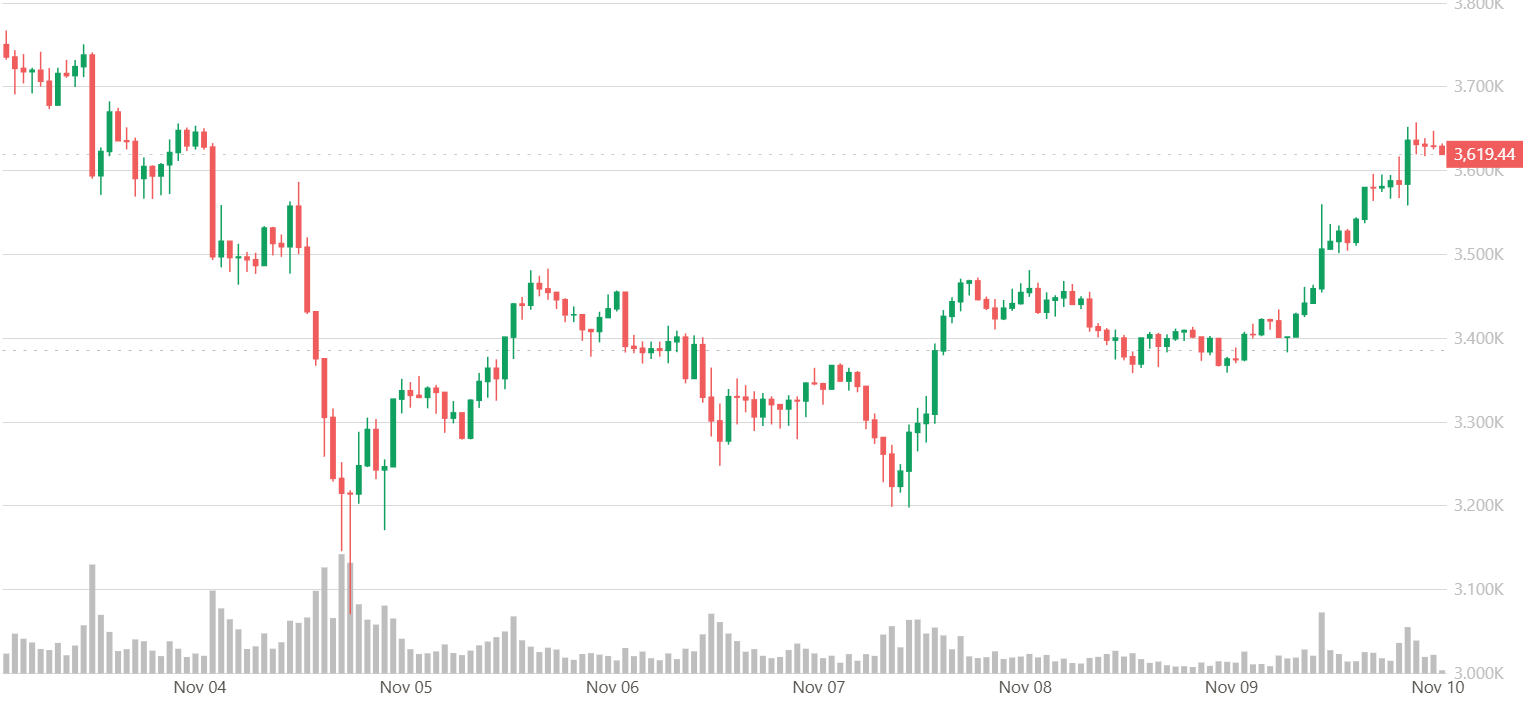Select the first candlestick at the left edge

(6, 50)
